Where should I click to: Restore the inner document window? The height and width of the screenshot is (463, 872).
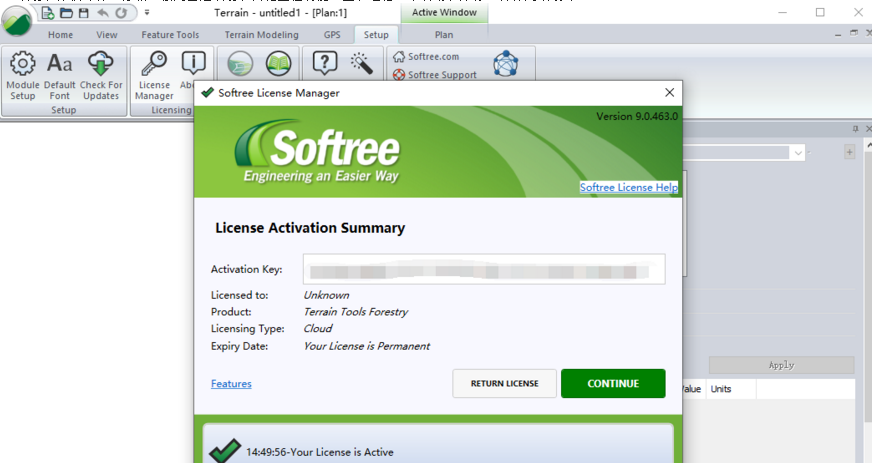coord(854,34)
